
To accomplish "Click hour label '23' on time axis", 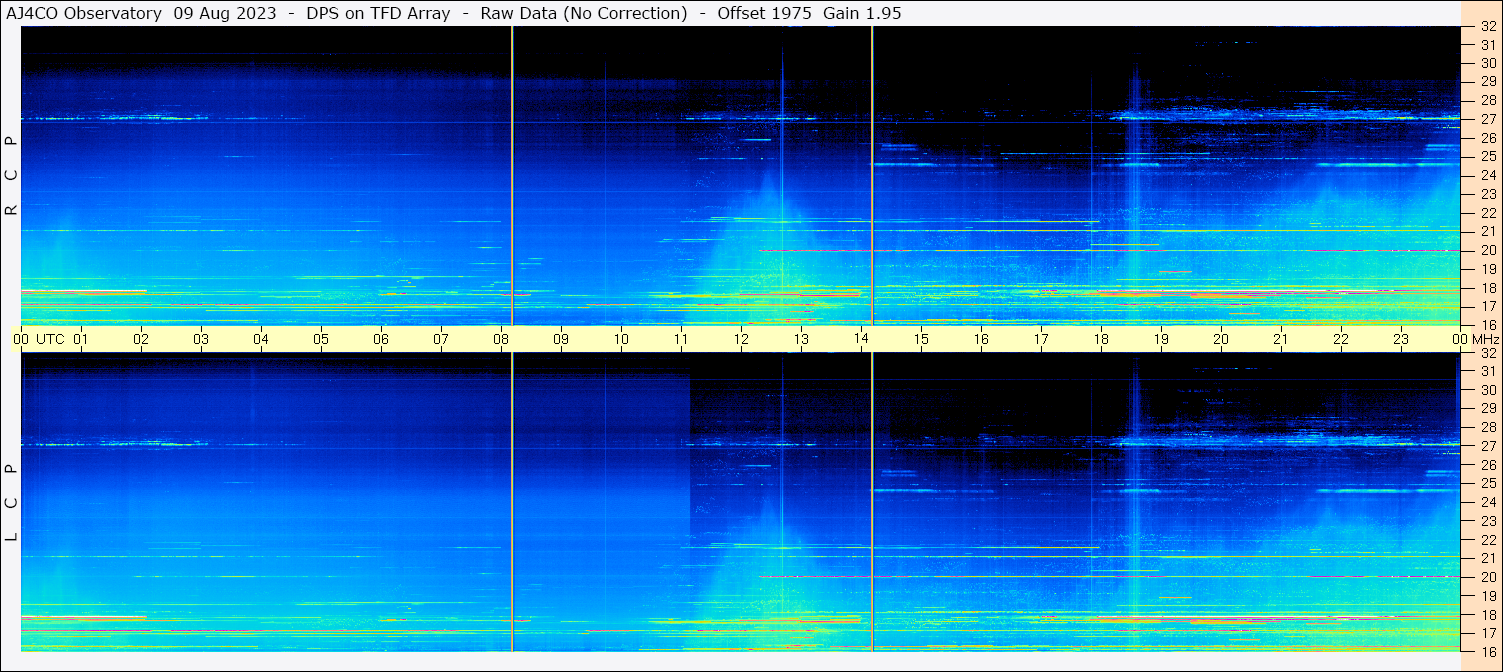I will click(x=1401, y=339).
